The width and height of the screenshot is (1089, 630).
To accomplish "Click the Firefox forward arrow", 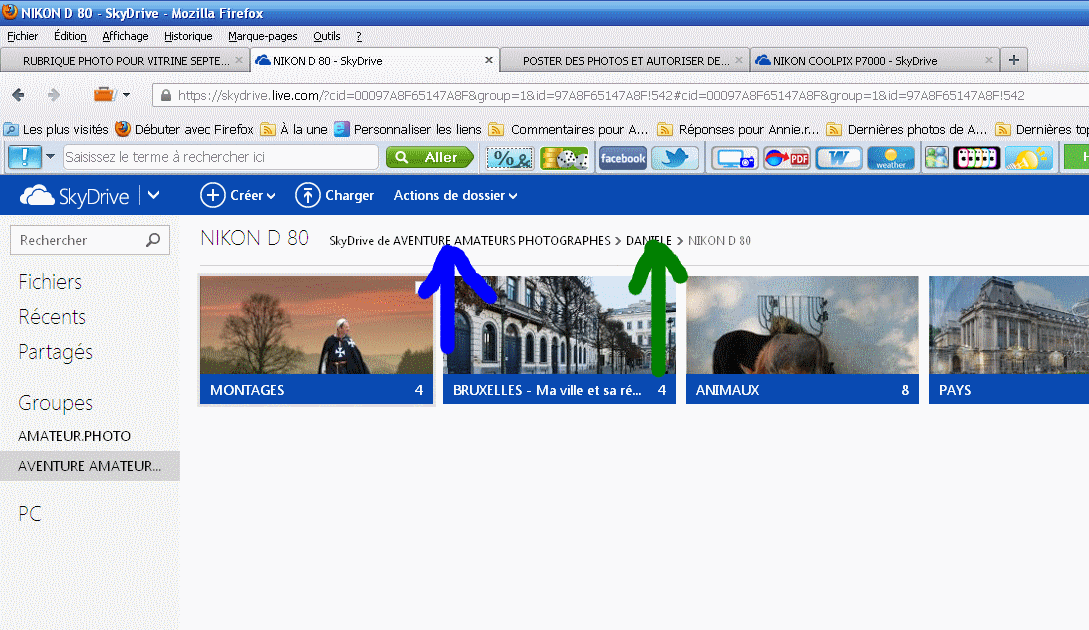I will point(53,94).
